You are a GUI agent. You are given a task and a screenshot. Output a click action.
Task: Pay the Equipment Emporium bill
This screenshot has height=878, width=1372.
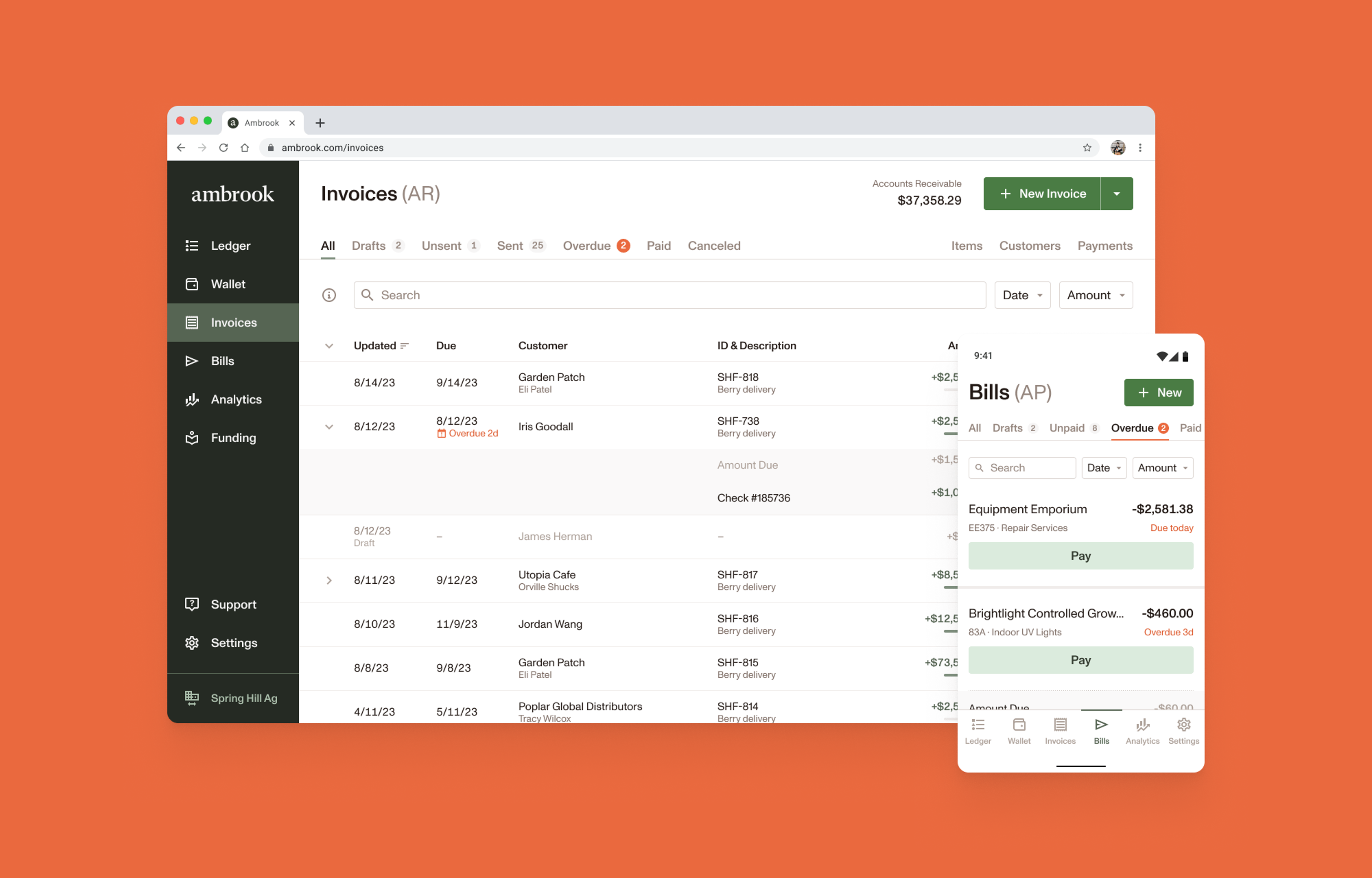click(1080, 556)
